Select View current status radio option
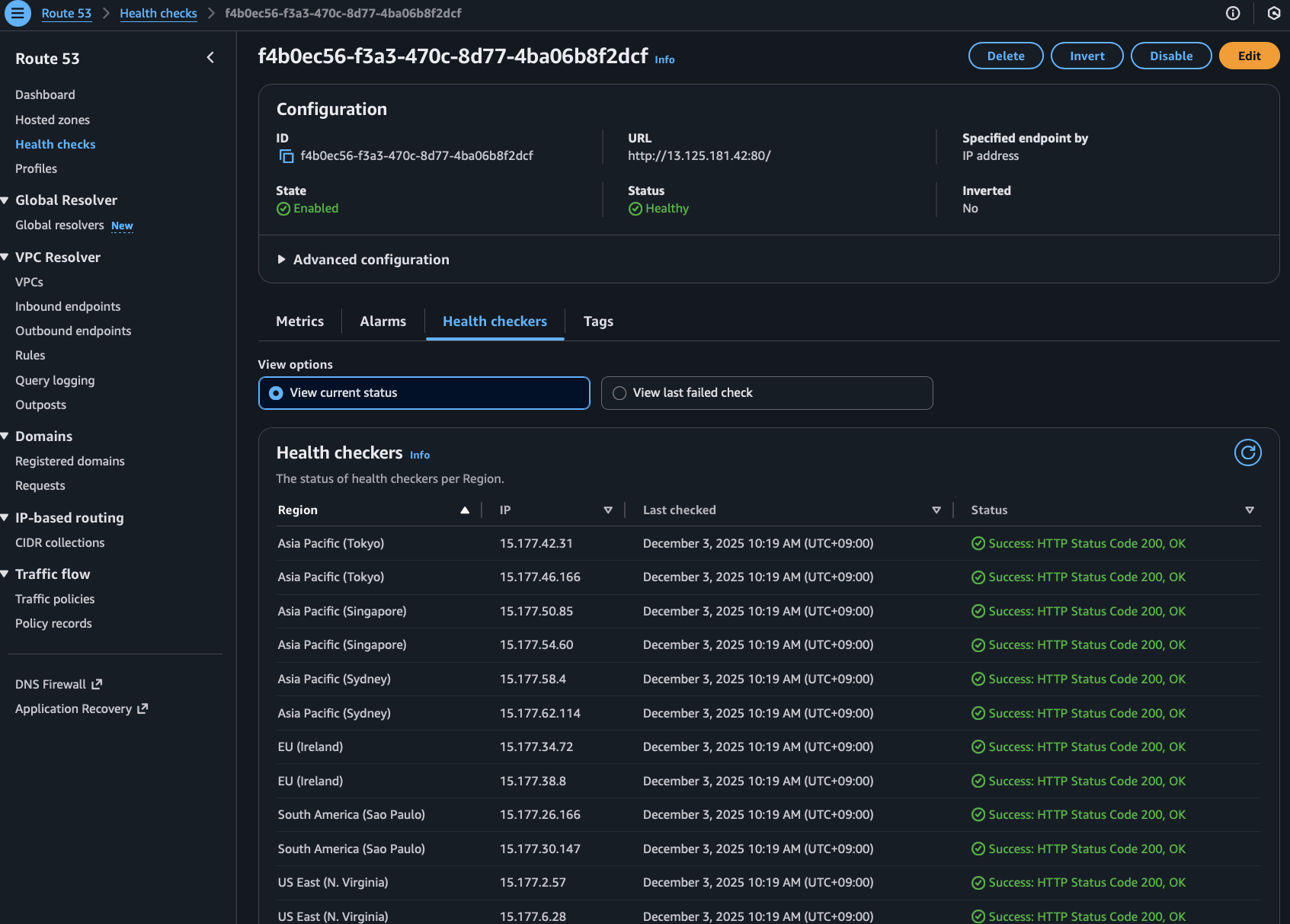 (276, 393)
